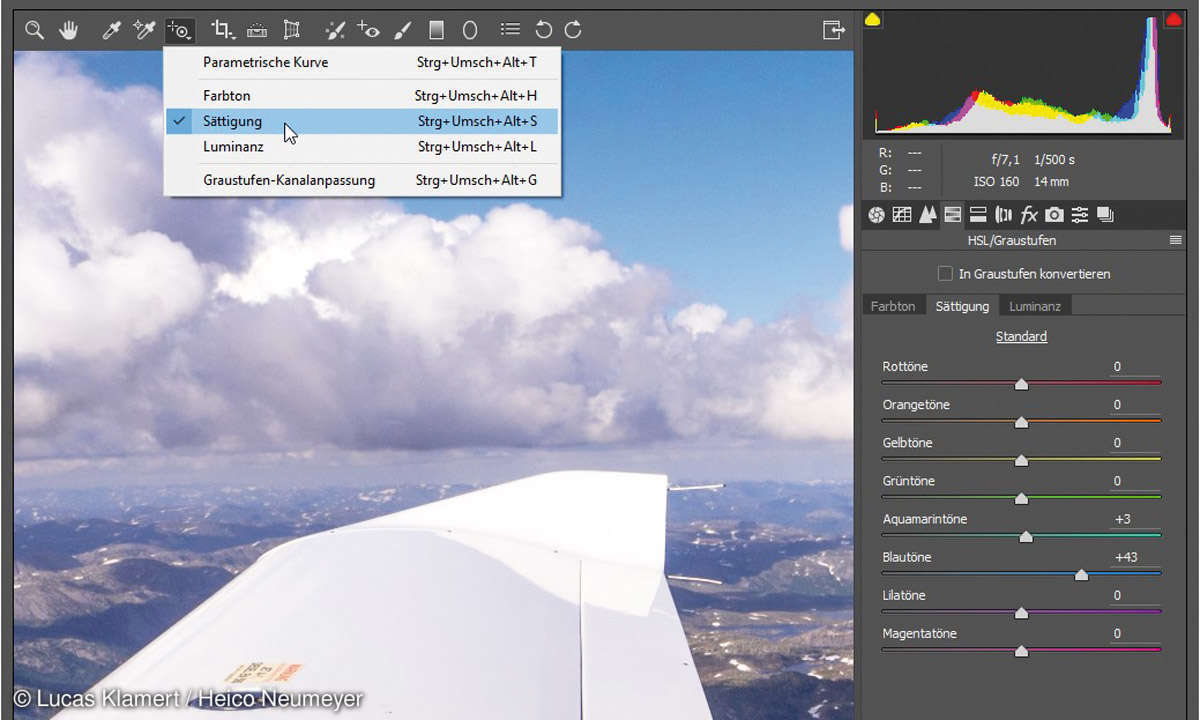Image resolution: width=1200 pixels, height=720 pixels.
Task: Click the Lilatöne slider handle
Action: tap(1021, 612)
